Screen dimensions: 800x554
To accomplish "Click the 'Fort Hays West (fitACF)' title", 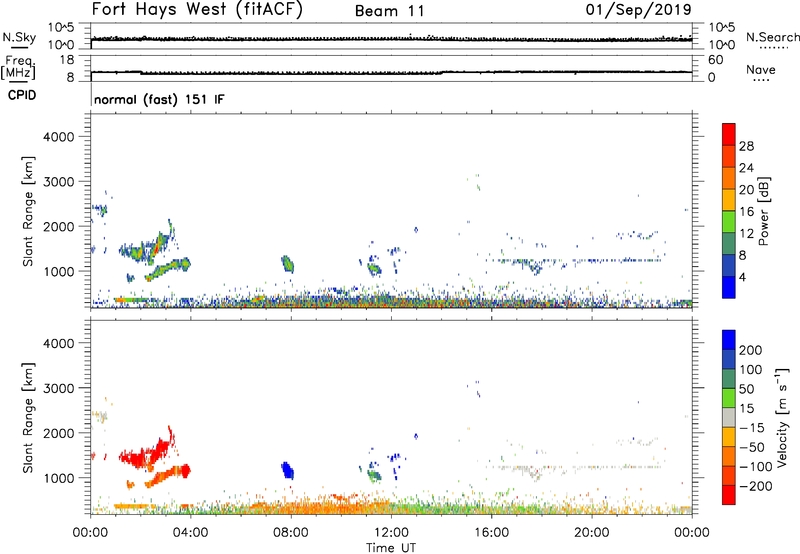I will (x=197, y=9).
